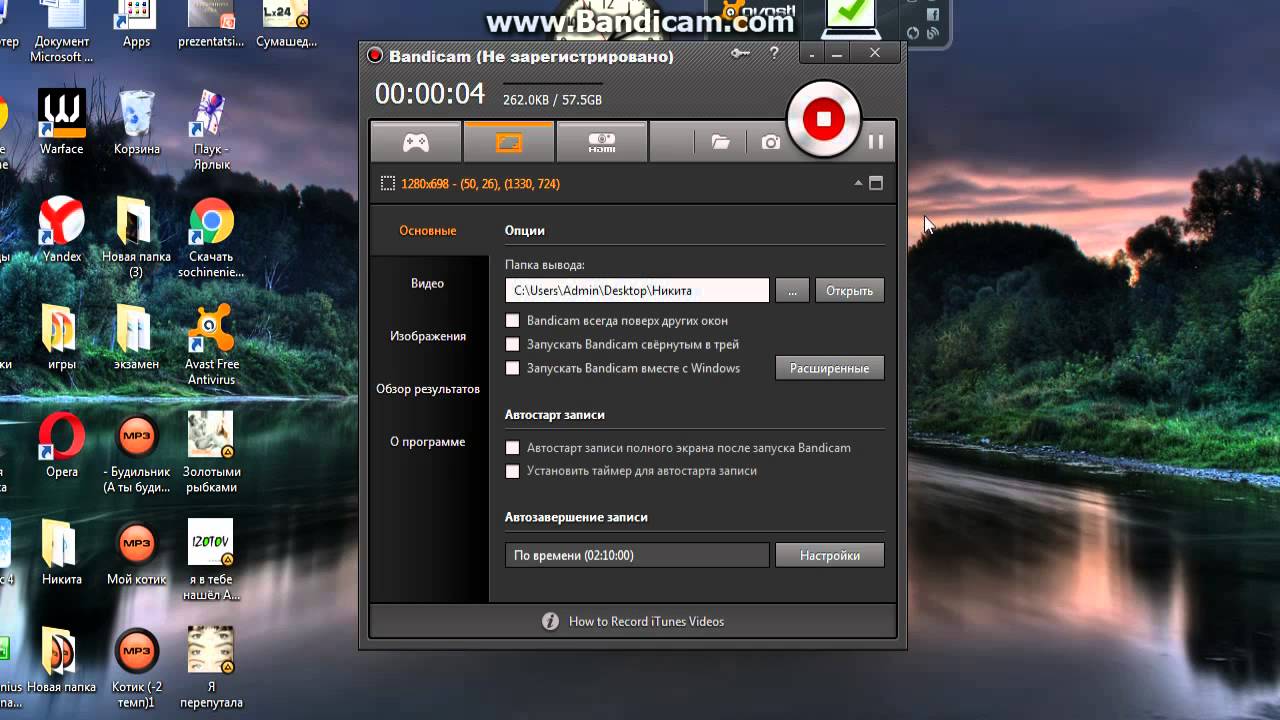Click the Расширенные button
Image resolution: width=1280 pixels, height=720 pixels.
(830, 368)
